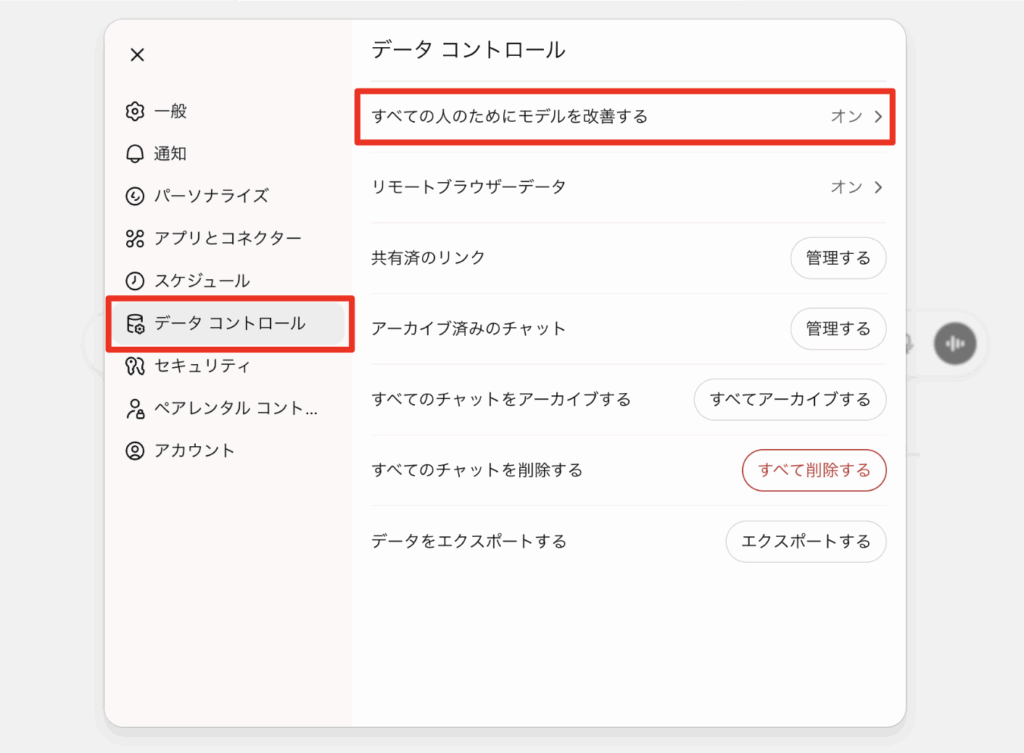The height and width of the screenshot is (753, 1024).
Task: Toggle the オン status for リモートブラウザーデータ
Action: [846, 187]
